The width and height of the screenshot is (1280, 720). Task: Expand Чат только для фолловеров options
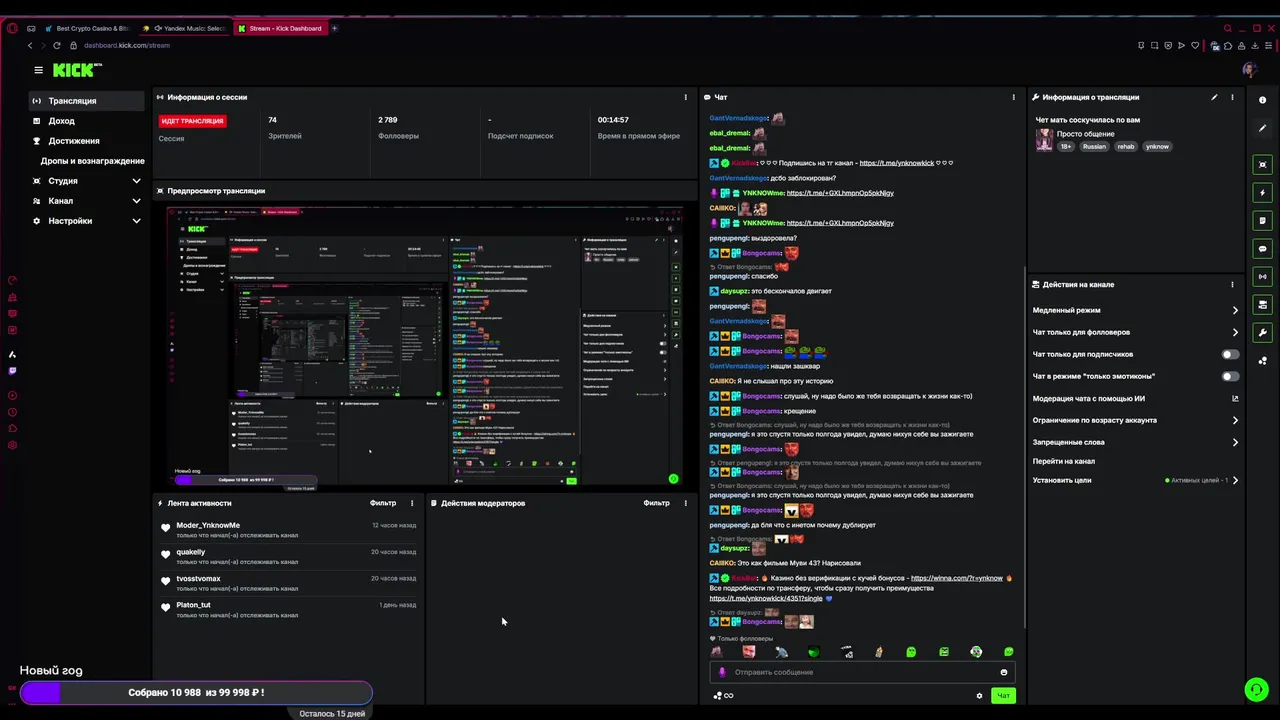click(x=1135, y=332)
